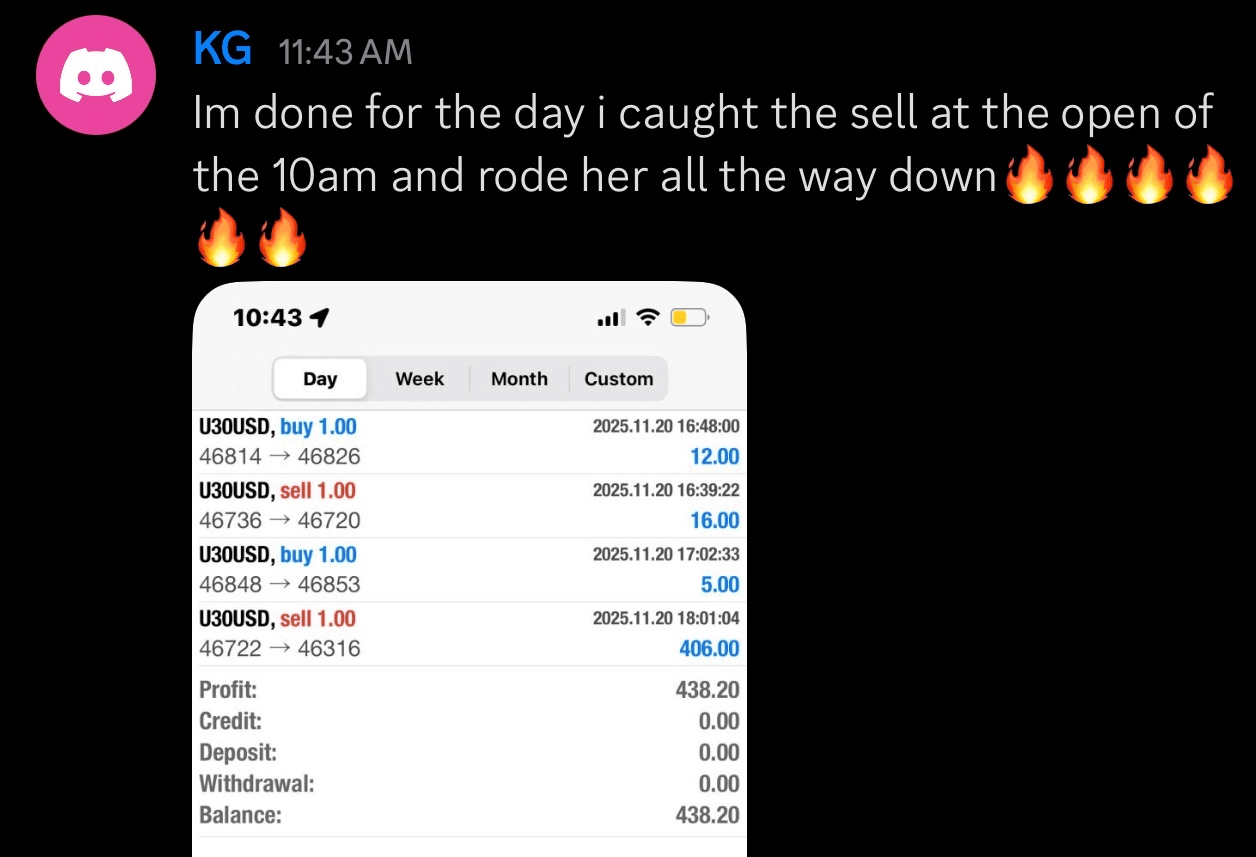This screenshot has width=1256, height=857.
Task: Open the U30USD sell trade with 406.00 profit
Action: tap(468, 634)
